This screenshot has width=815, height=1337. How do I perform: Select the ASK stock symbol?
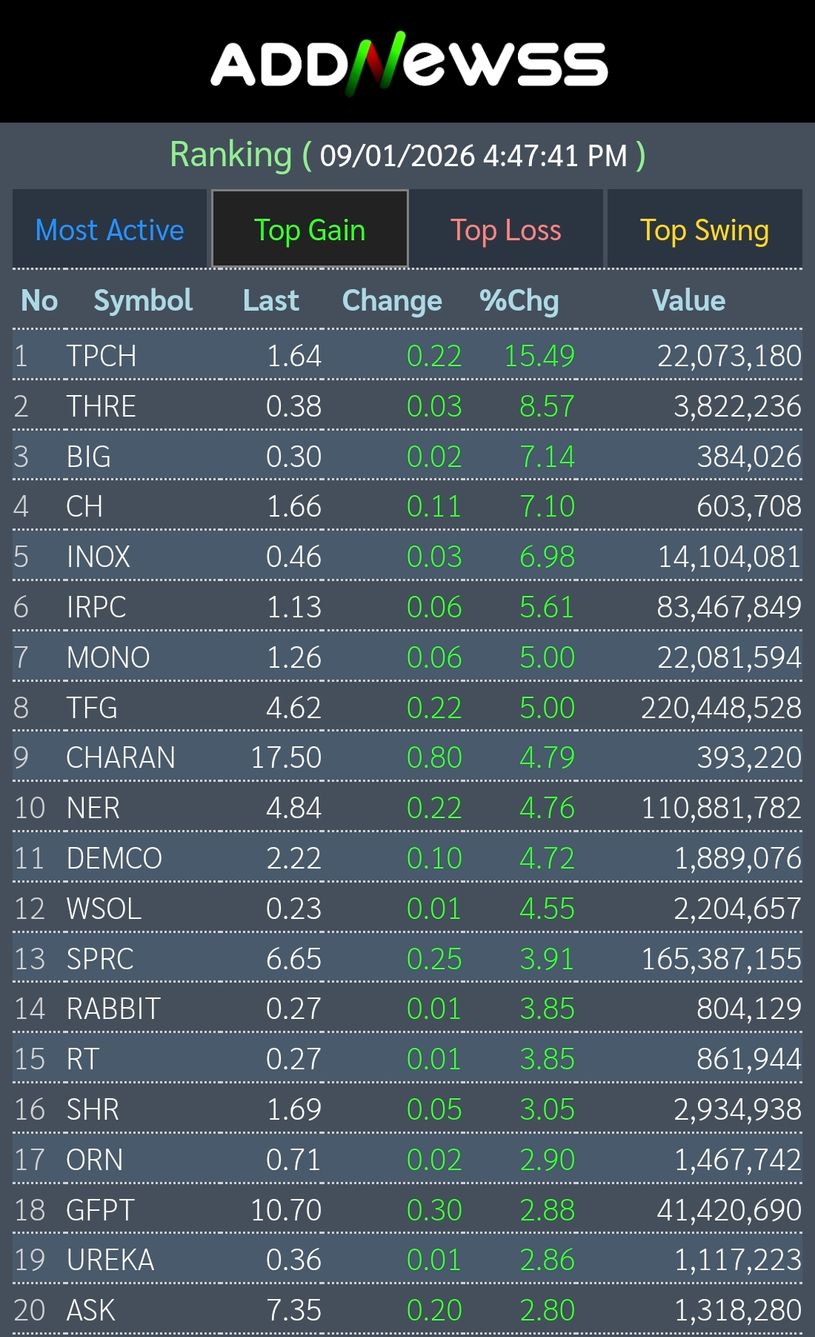pyautogui.click(x=91, y=1310)
